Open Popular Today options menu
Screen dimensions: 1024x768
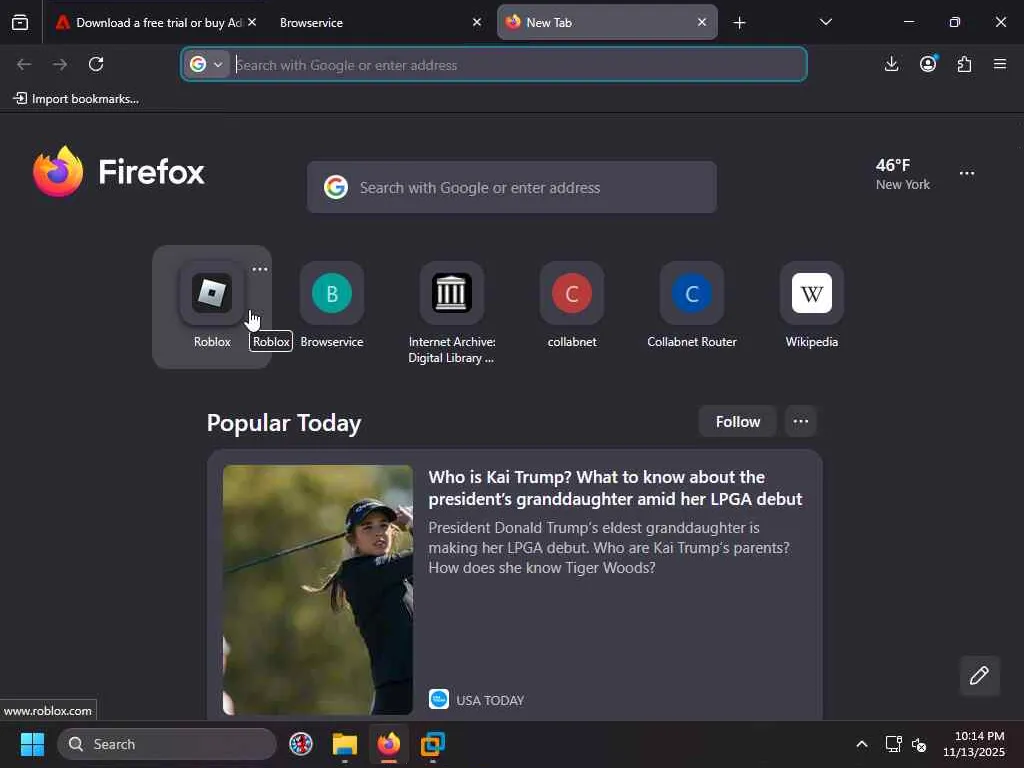801,421
